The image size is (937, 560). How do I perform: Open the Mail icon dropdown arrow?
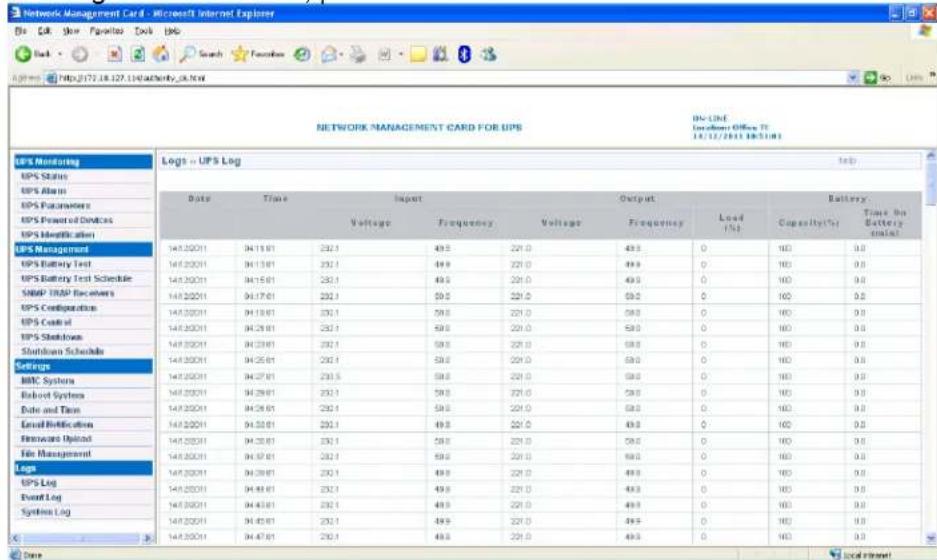click(341, 54)
